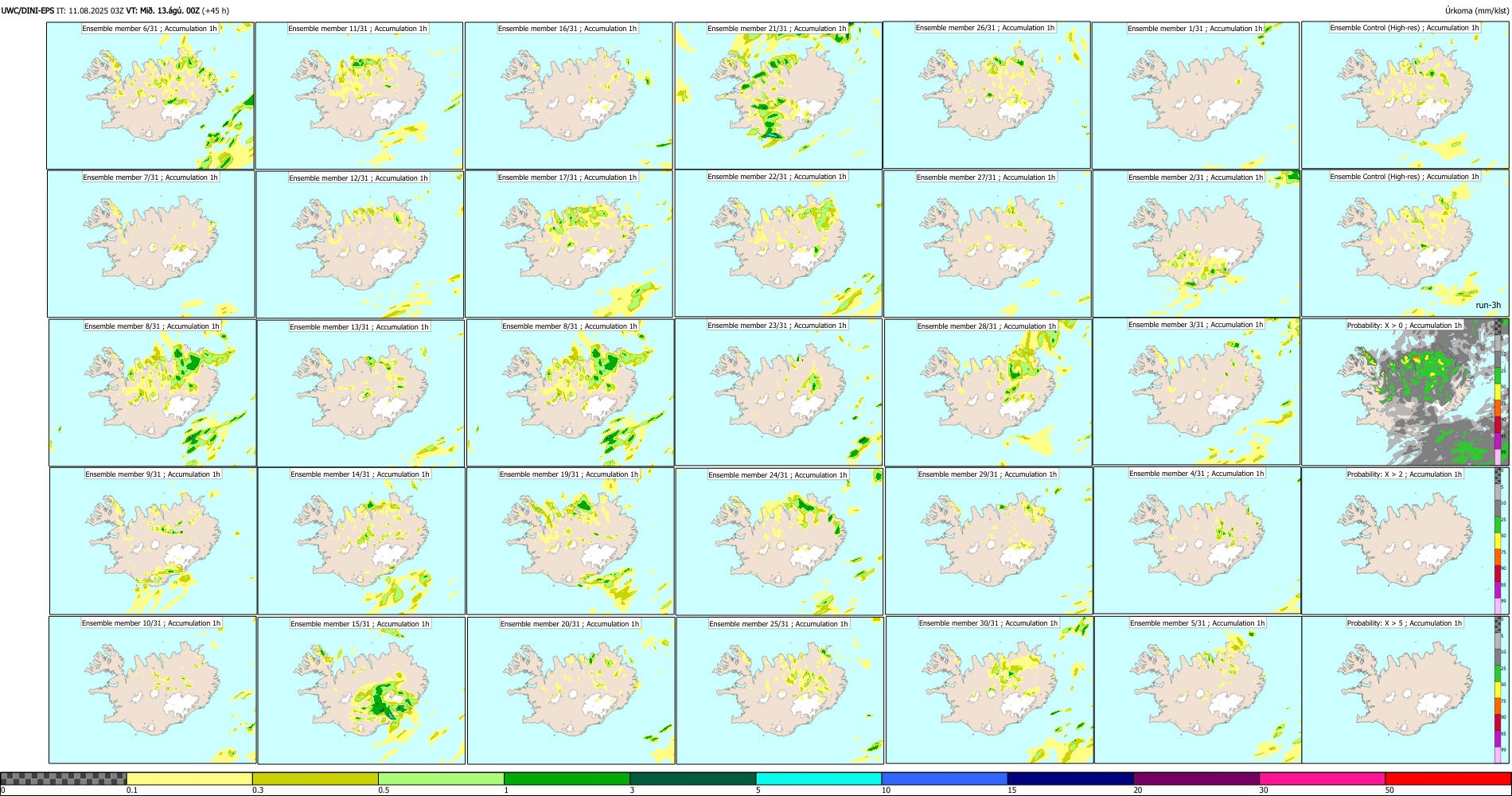Click the Ensemble member 3/31 map
Image resolution: width=1512 pixels, height=796 pixels.
(x=1197, y=392)
